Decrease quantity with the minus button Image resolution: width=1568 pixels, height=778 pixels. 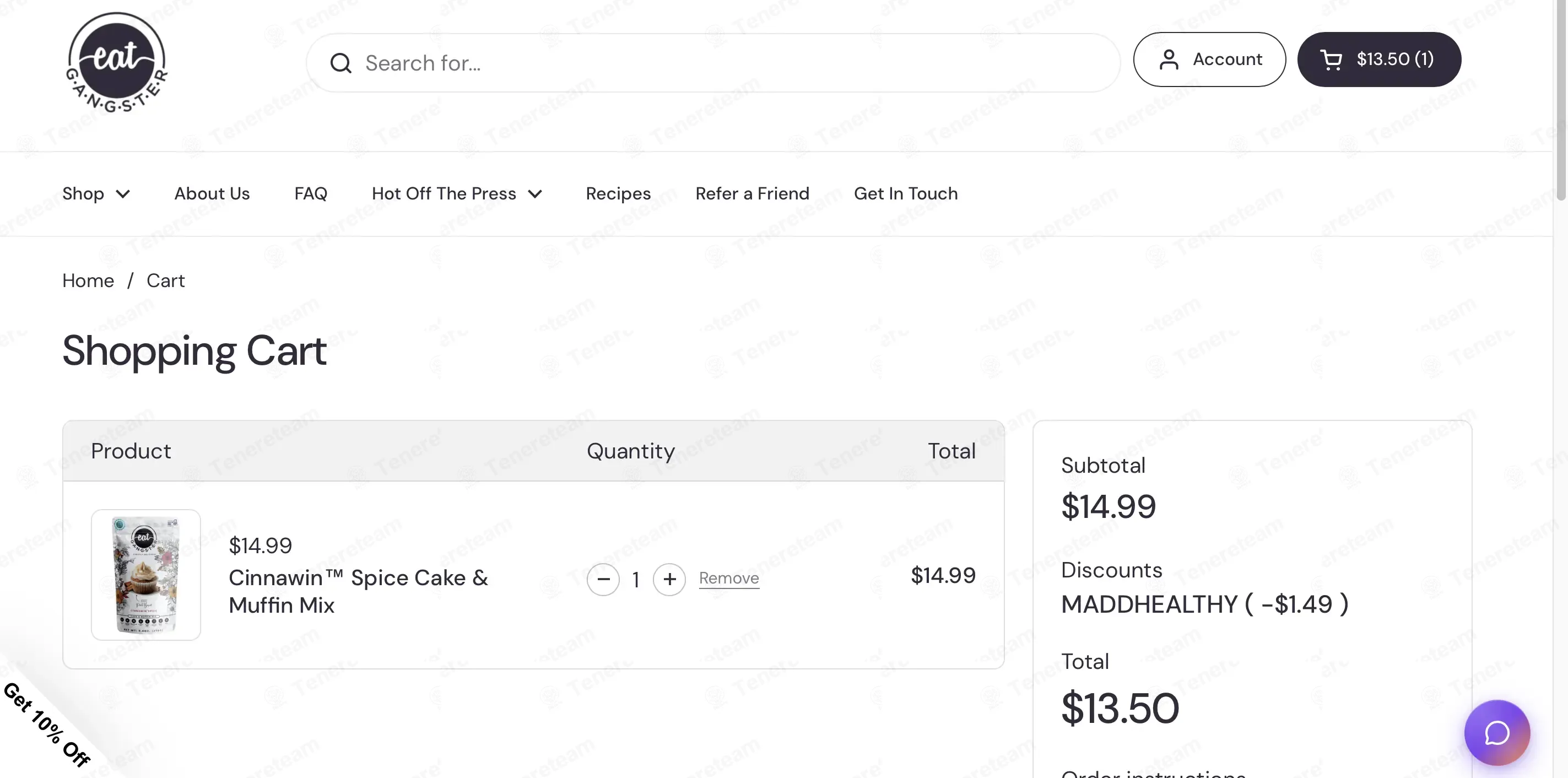tap(603, 579)
